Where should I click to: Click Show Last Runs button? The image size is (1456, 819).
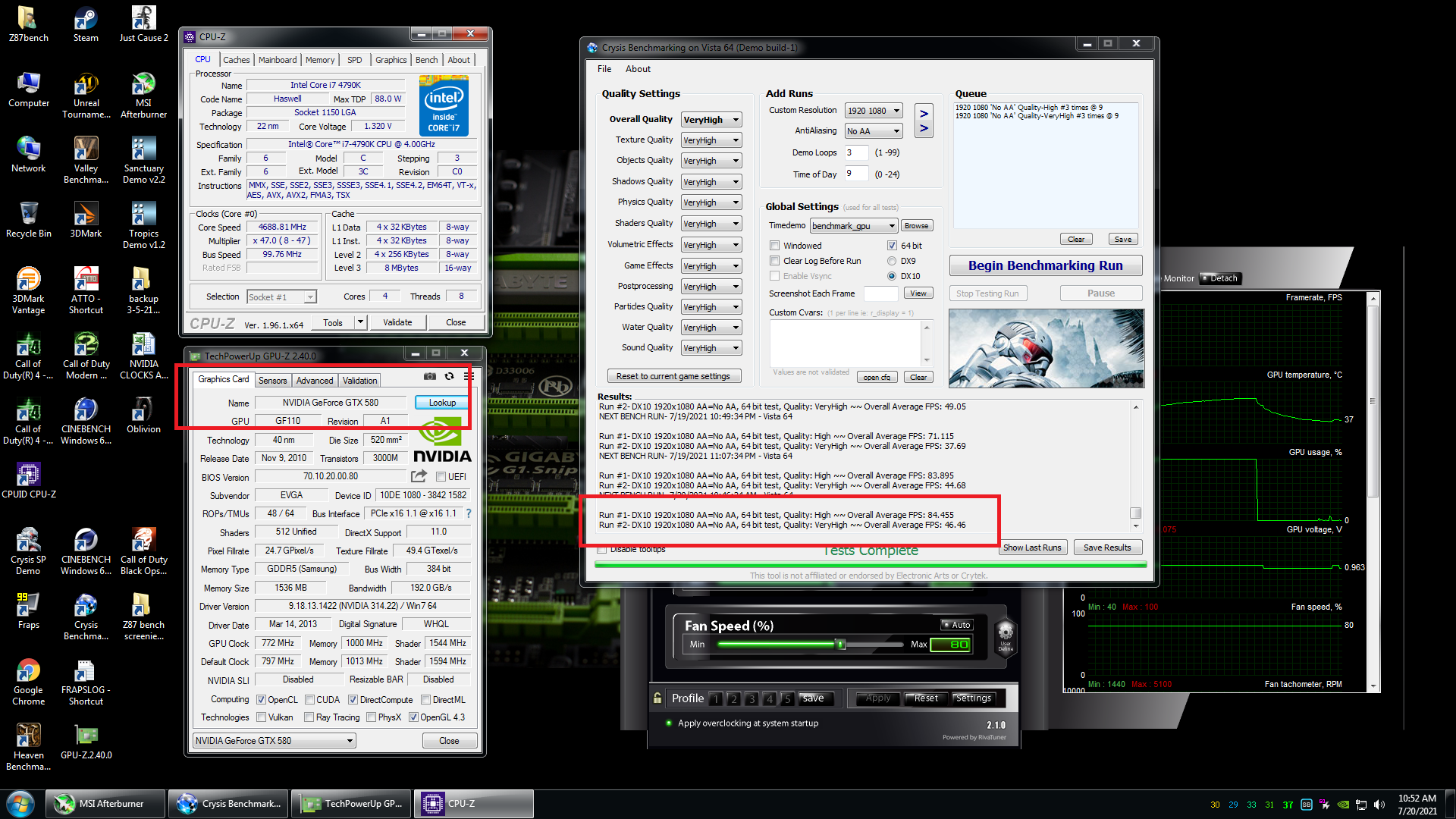pyautogui.click(x=1032, y=548)
